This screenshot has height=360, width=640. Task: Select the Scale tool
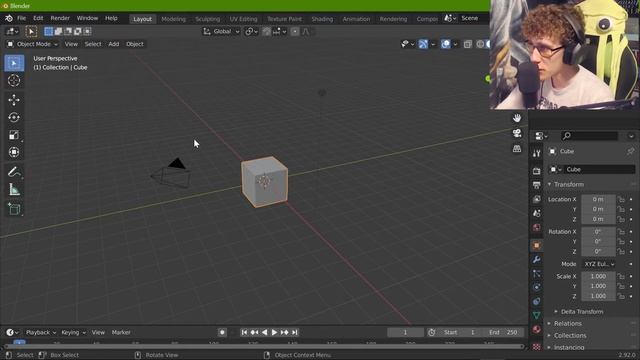pyautogui.click(x=14, y=135)
